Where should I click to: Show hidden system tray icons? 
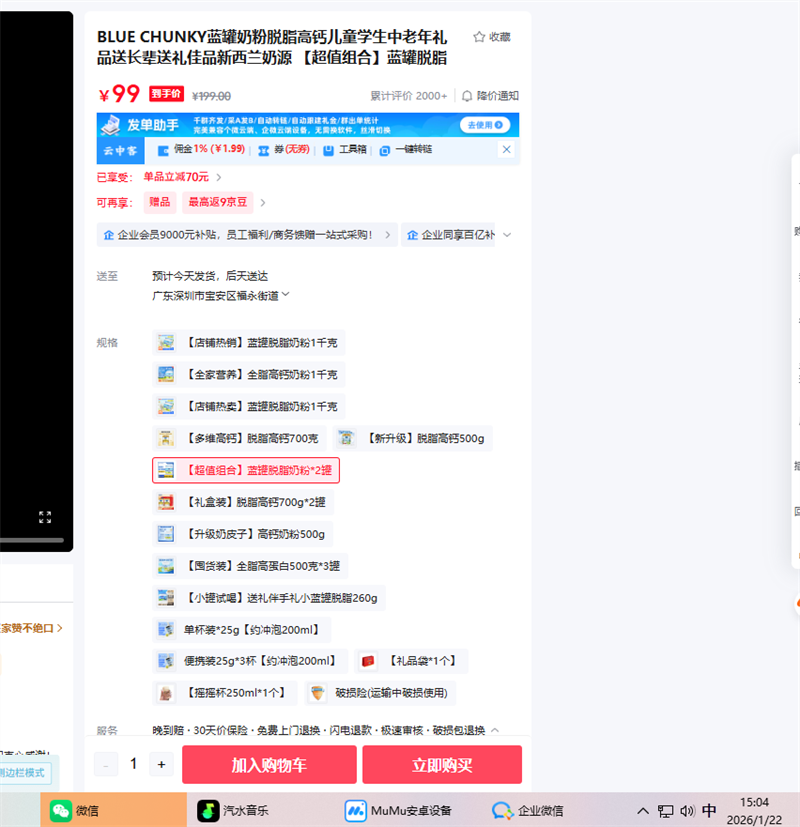pos(643,810)
